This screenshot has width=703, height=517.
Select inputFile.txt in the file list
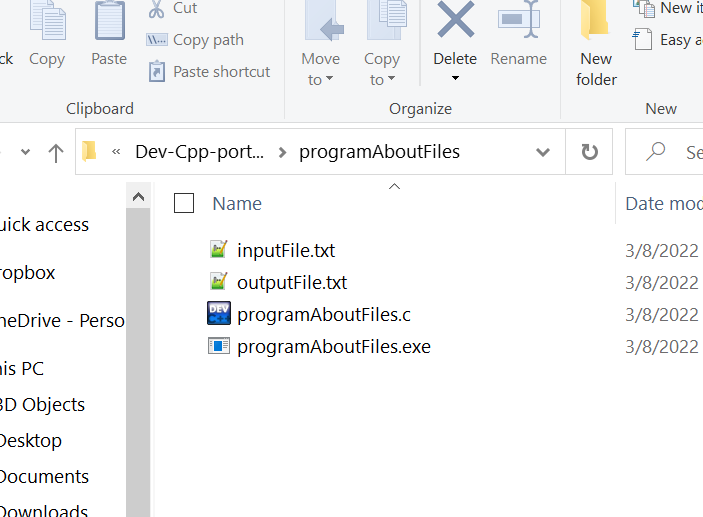click(x=285, y=251)
